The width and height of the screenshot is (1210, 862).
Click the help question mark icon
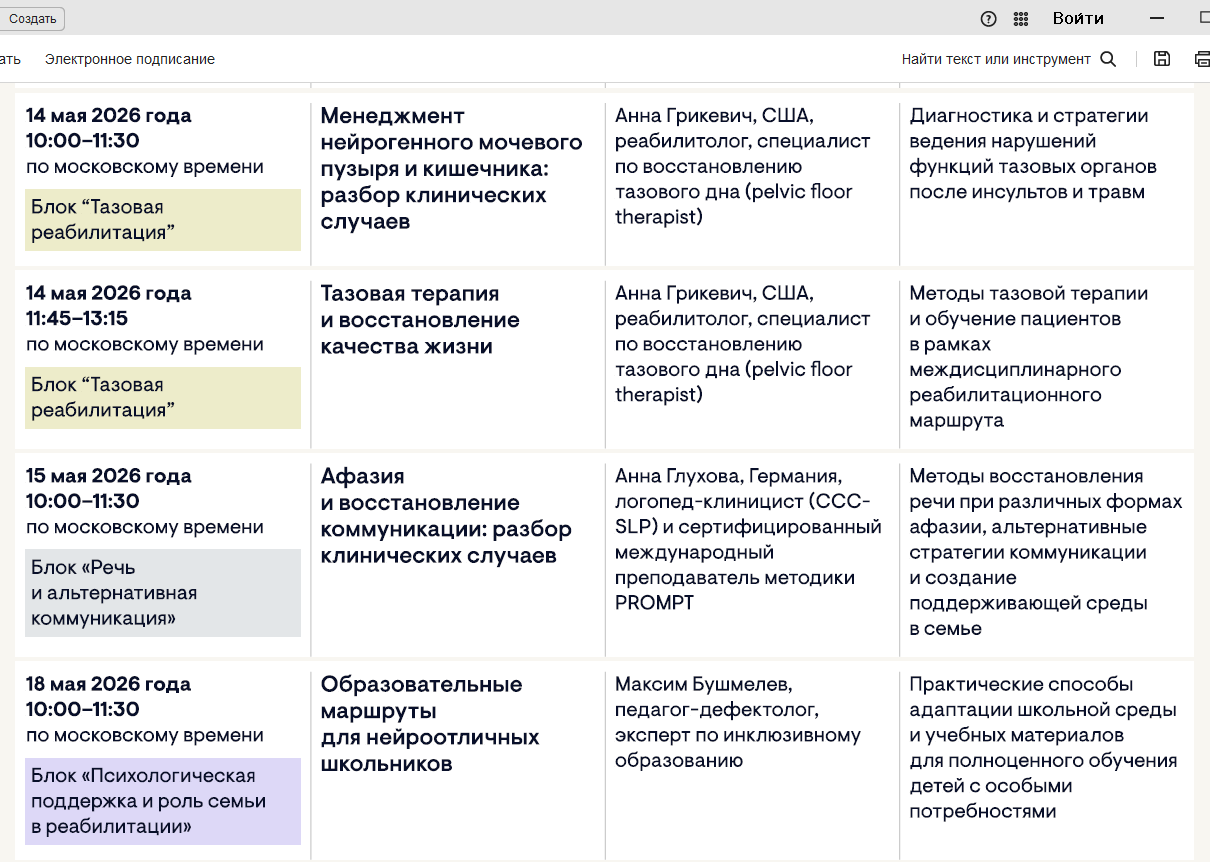(x=988, y=18)
